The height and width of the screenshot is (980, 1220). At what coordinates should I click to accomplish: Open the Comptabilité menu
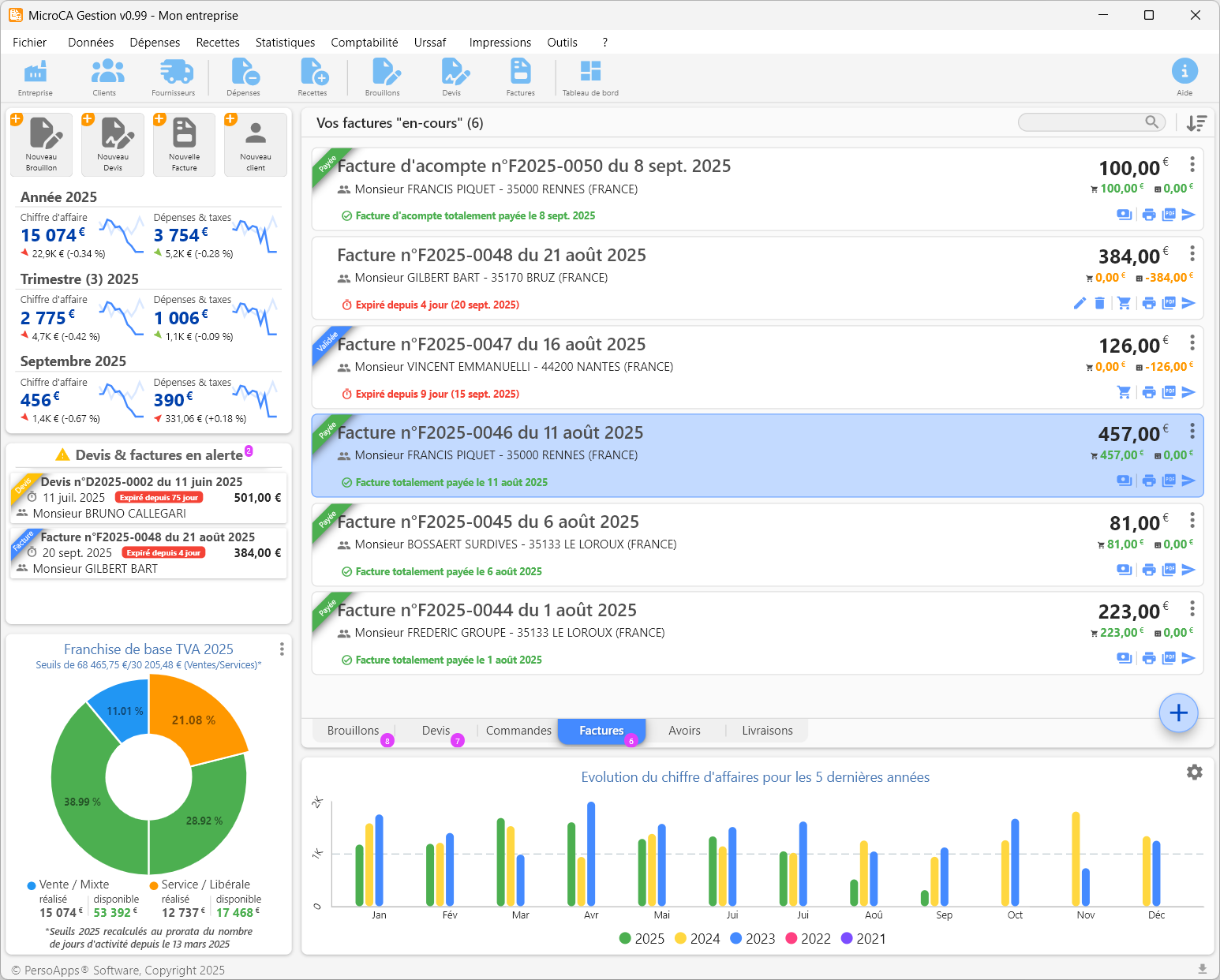(x=364, y=43)
